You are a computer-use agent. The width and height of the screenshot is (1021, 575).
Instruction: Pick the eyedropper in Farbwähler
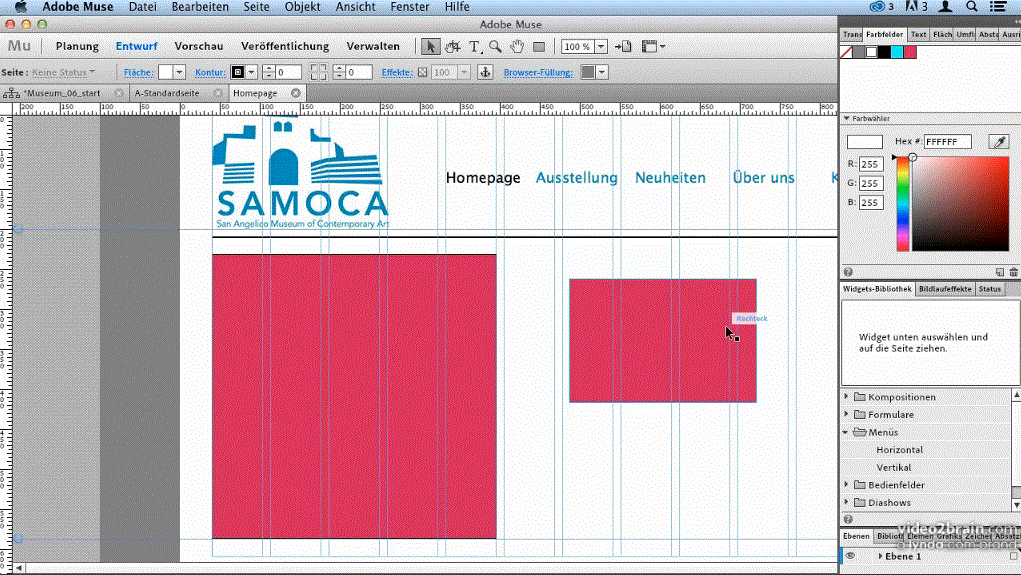999,141
